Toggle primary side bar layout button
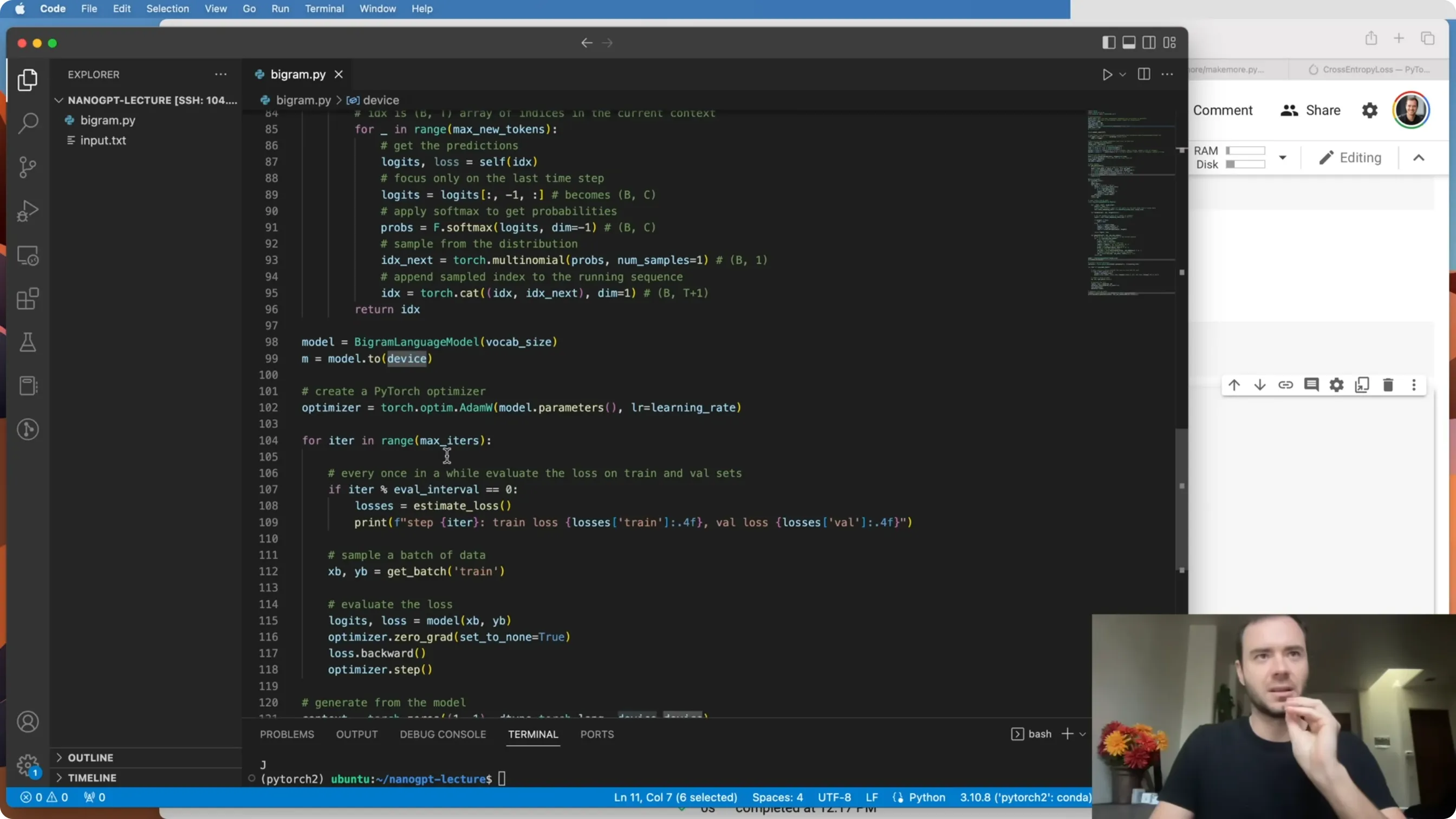Viewport: 1456px width, 819px height. point(1108,43)
